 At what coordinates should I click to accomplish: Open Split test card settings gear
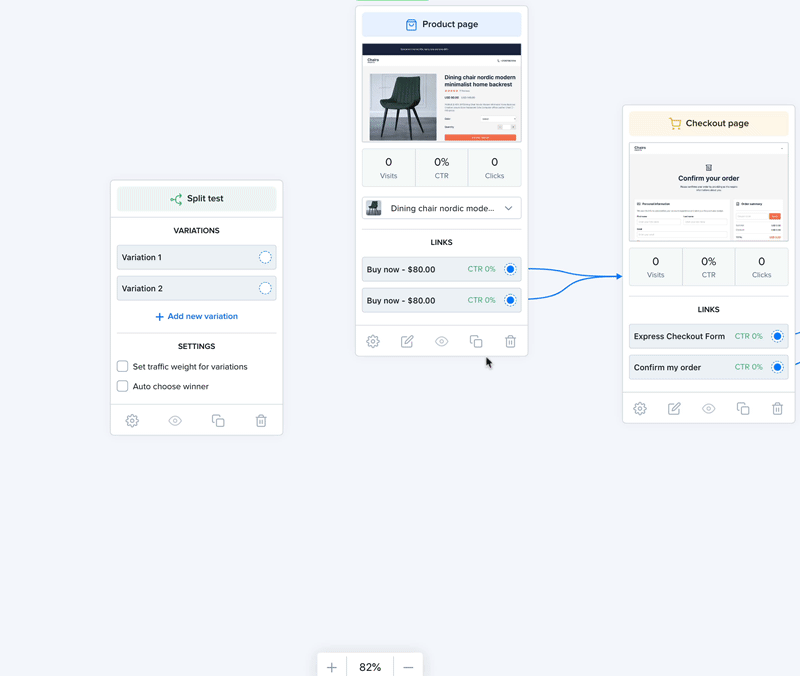point(132,420)
